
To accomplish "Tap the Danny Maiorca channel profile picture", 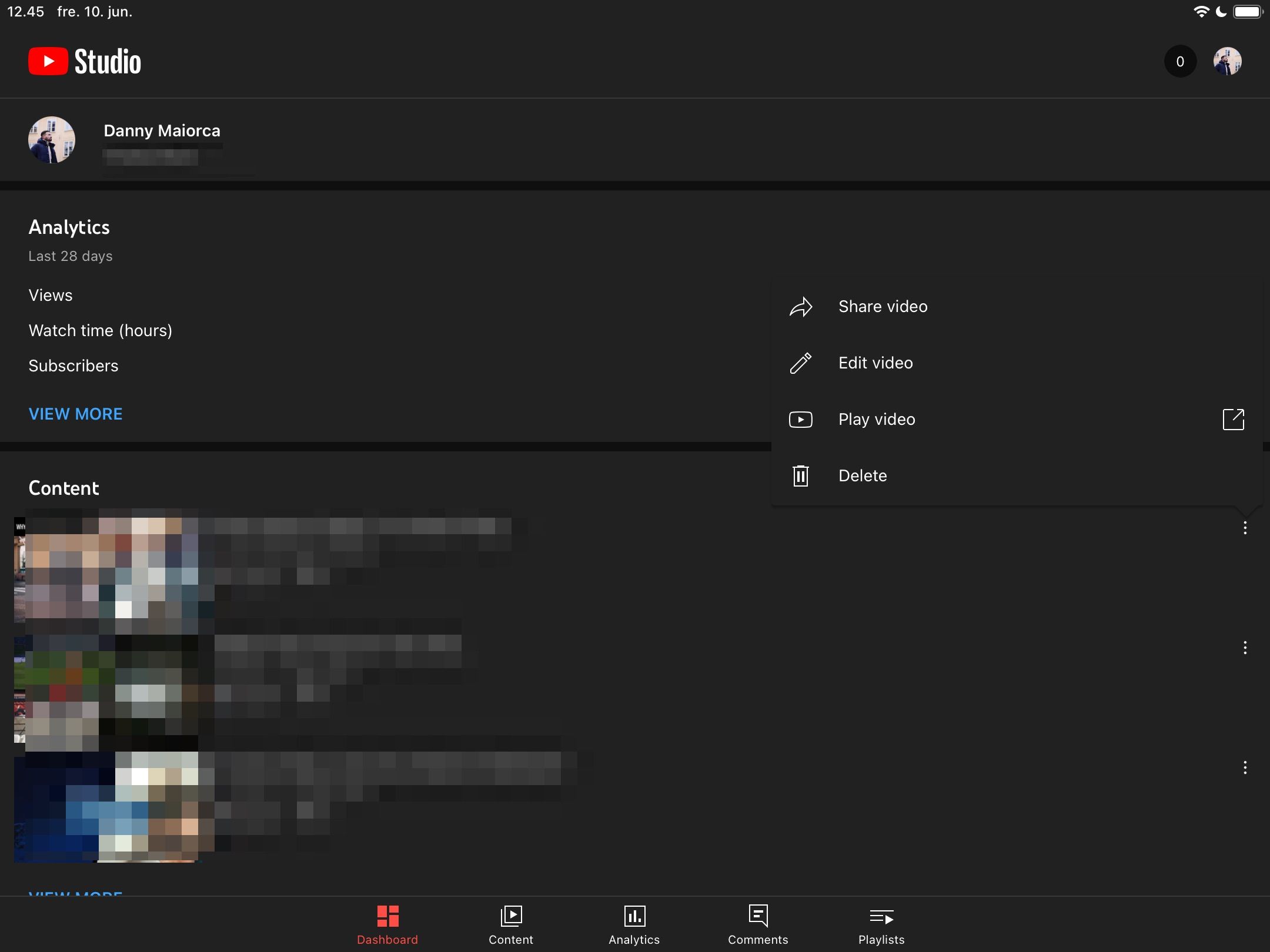I will tap(52, 140).
